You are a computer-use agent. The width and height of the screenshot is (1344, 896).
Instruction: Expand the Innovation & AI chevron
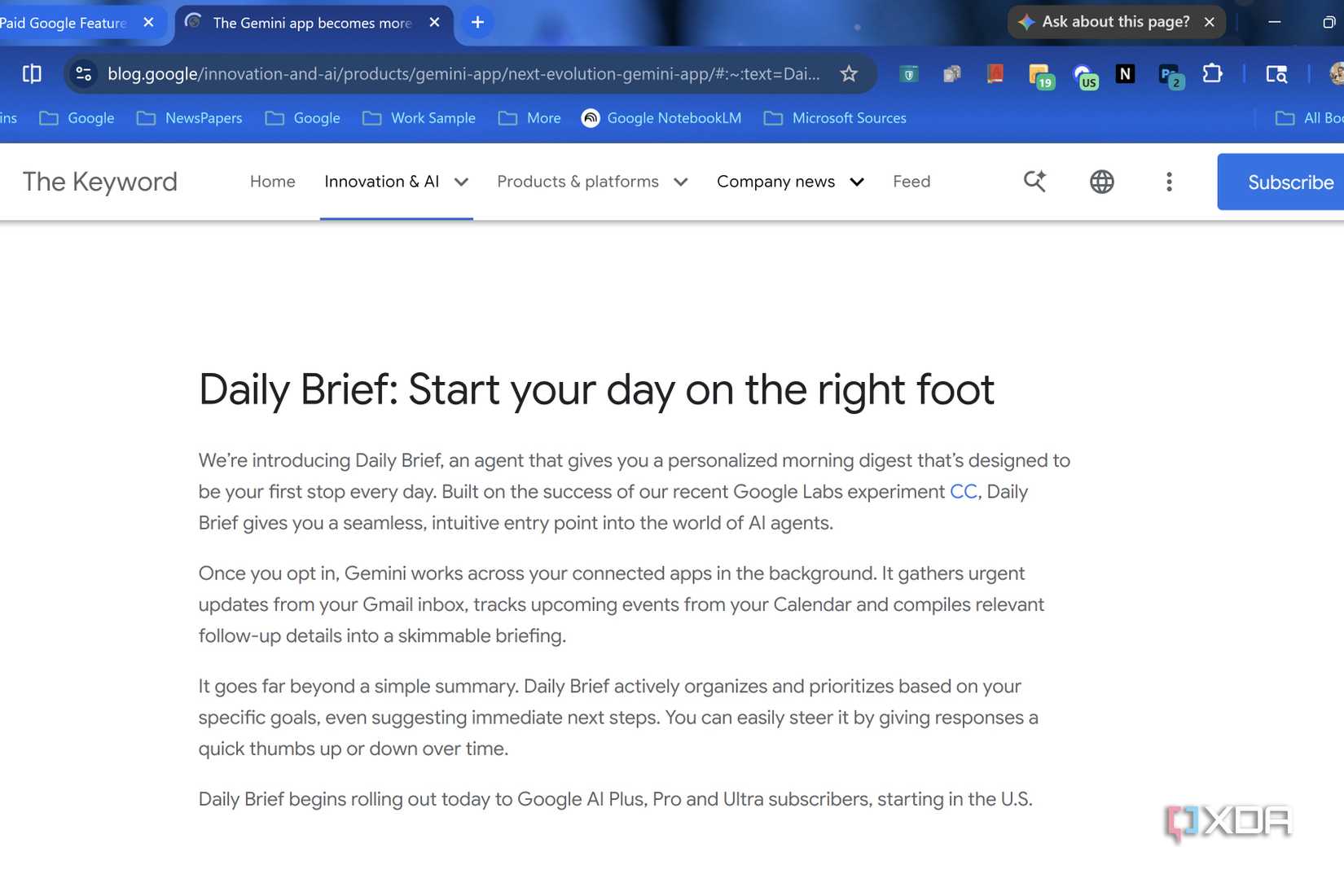(x=462, y=182)
